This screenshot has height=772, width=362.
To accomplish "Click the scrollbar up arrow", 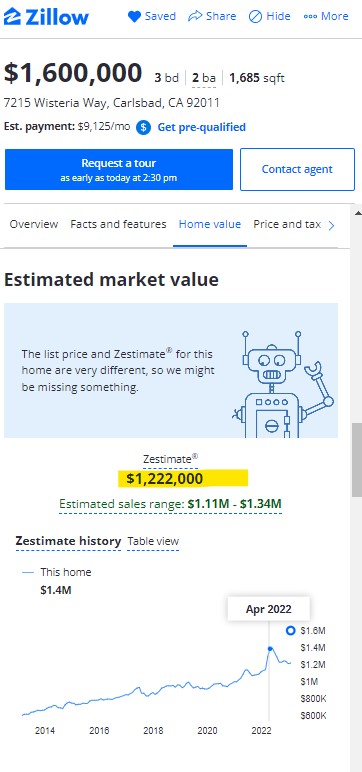I will coord(358,213).
